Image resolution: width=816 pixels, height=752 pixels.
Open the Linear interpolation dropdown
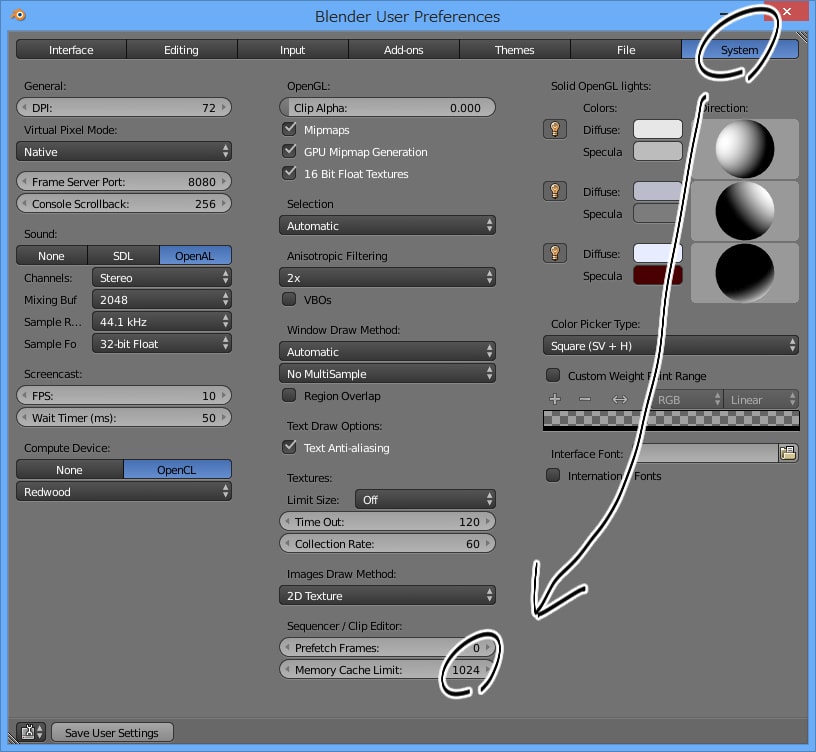(x=761, y=399)
